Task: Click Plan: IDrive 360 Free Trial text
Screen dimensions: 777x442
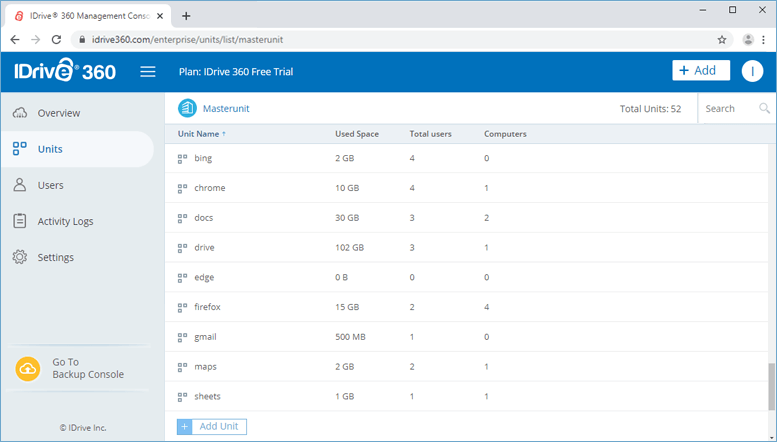Action: click(236, 72)
